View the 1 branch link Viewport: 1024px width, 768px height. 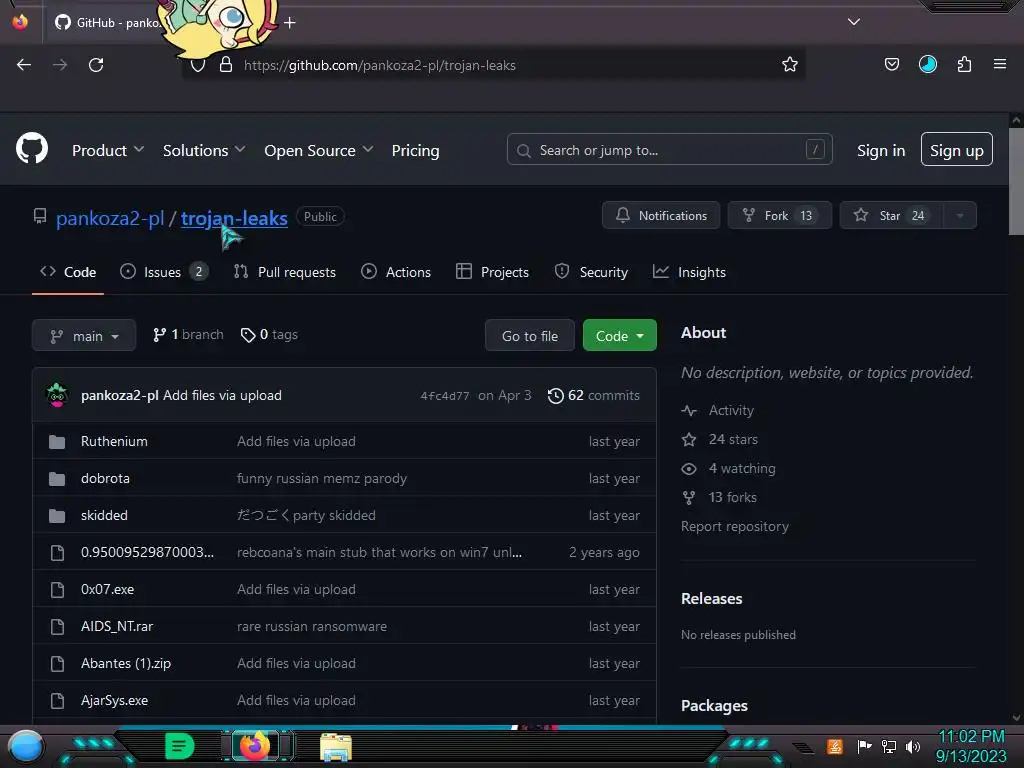coord(188,335)
